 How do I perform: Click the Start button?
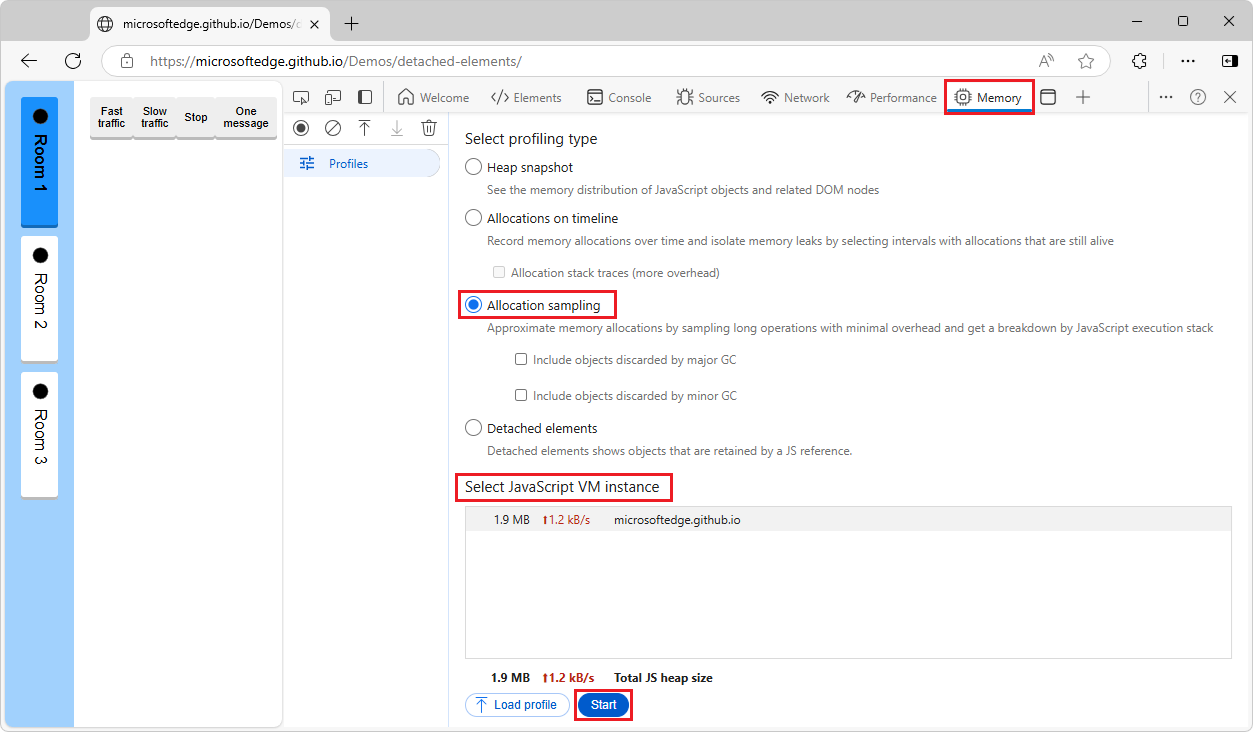pos(602,704)
